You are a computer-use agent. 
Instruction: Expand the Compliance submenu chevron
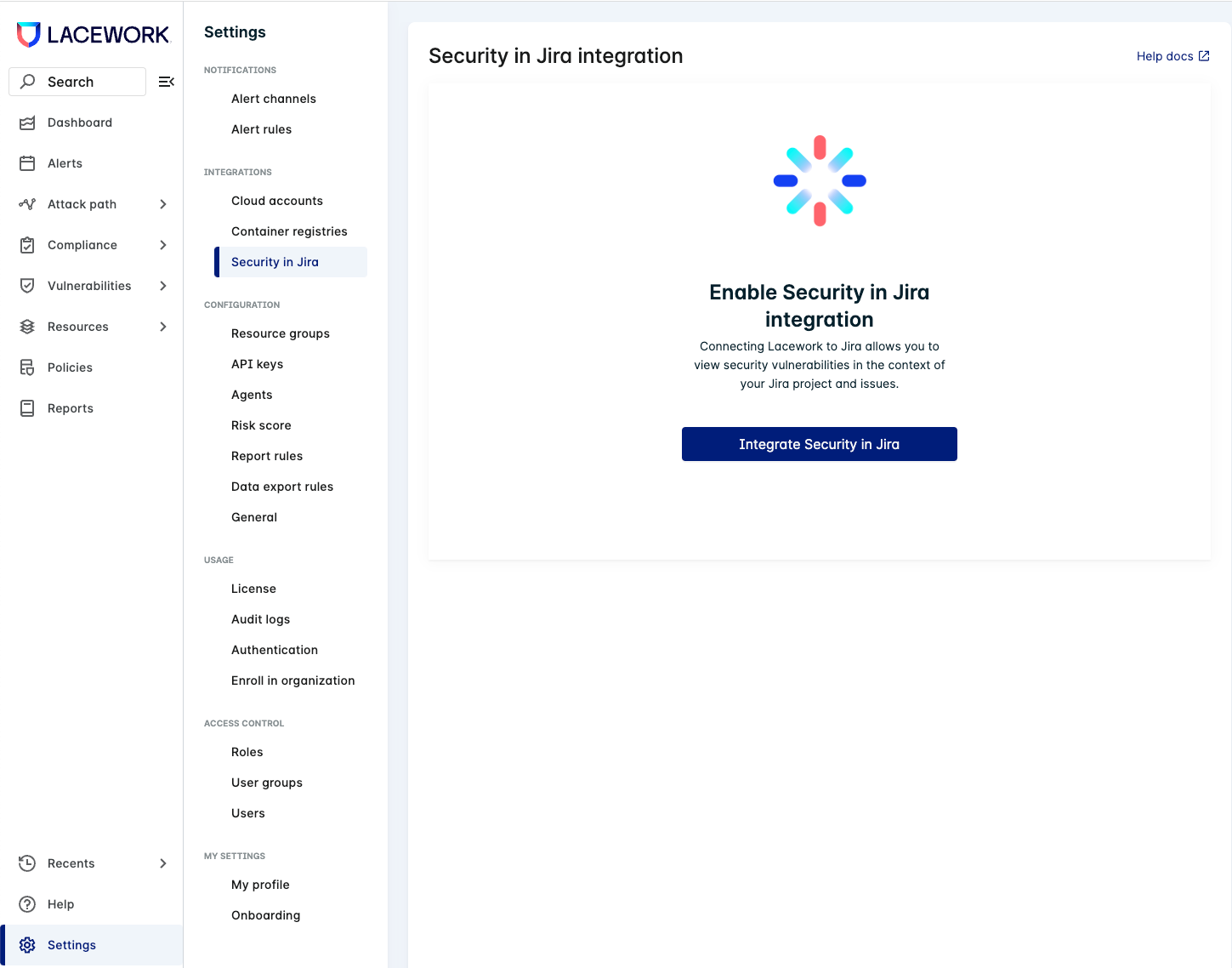tap(163, 245)
